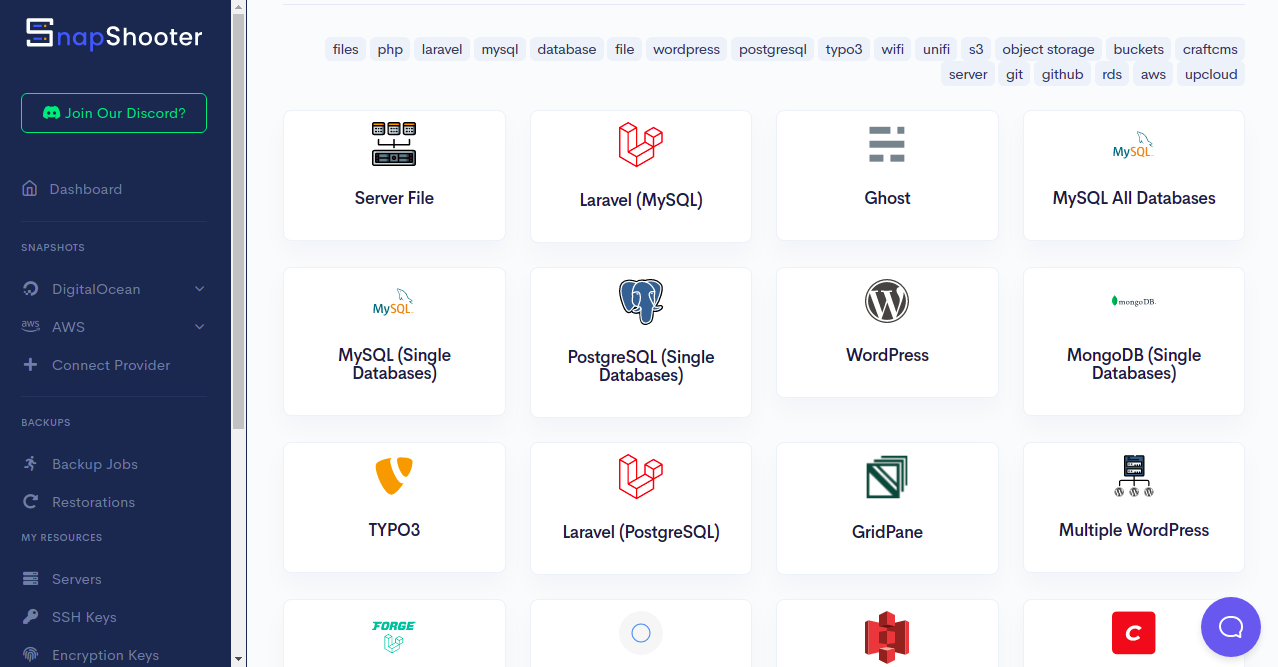Click the Restorations circular arrow icon
Screen dimensions: 1278x667
pyautogui.click(x=31, y=502)
